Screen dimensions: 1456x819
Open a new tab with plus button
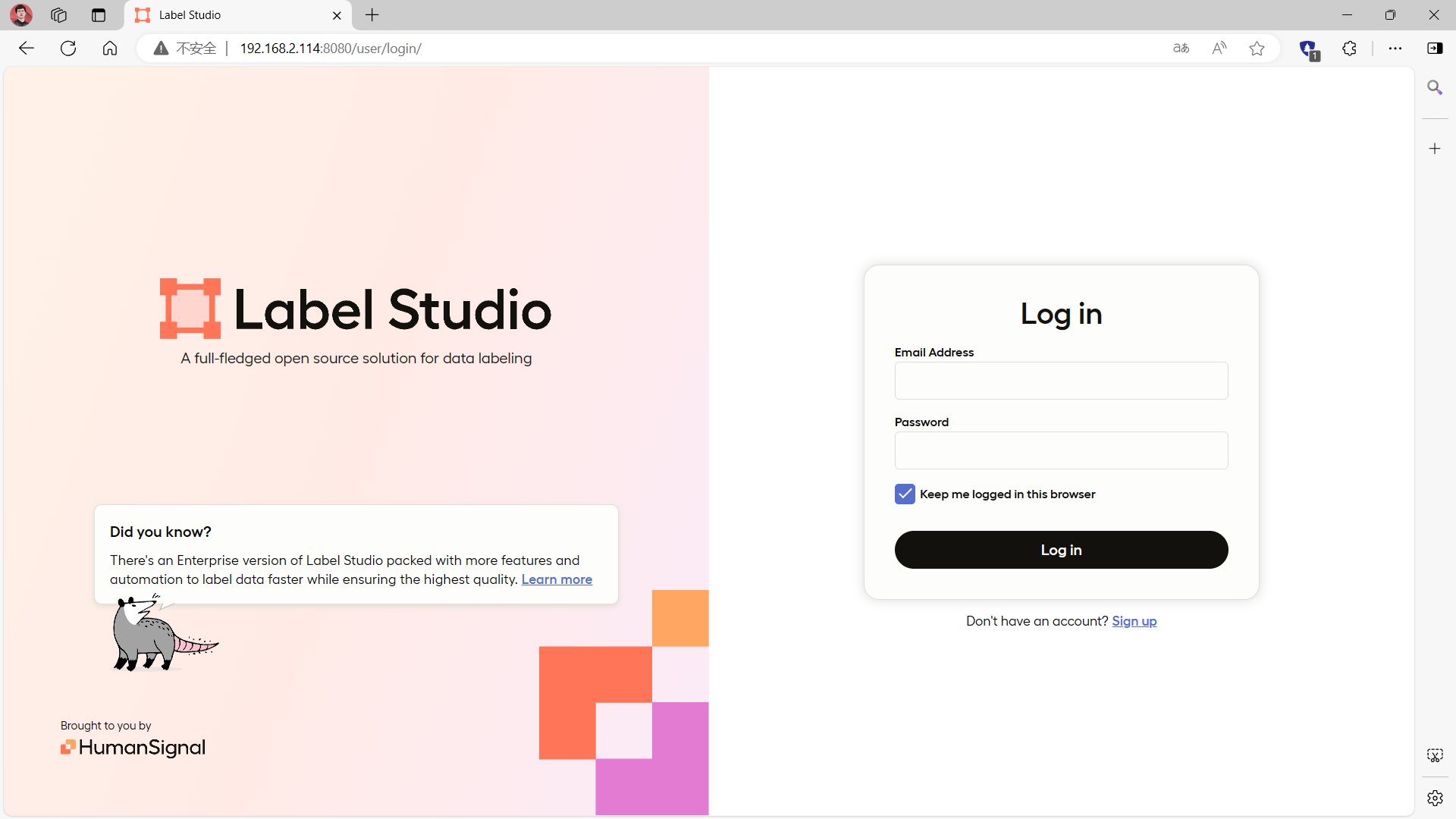(x=372, y=15)
